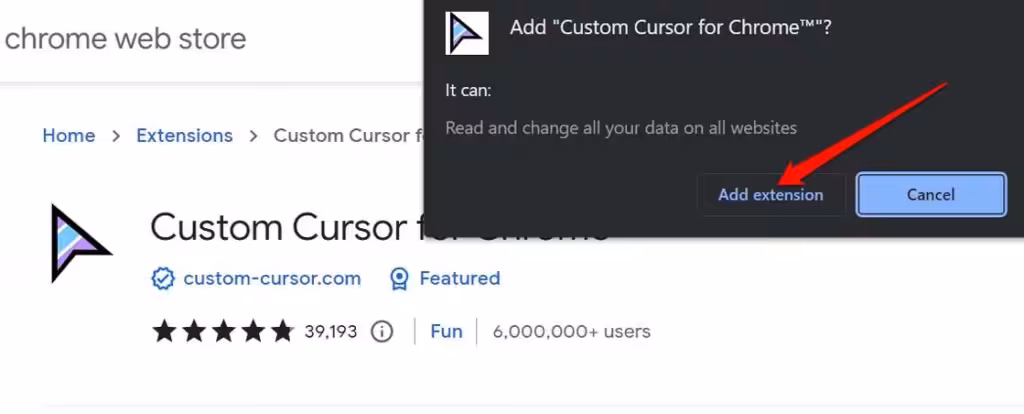Open the Fun category link
This screenshot has height=414, width=1024.
pyautogui.click(x=446, y=332)
